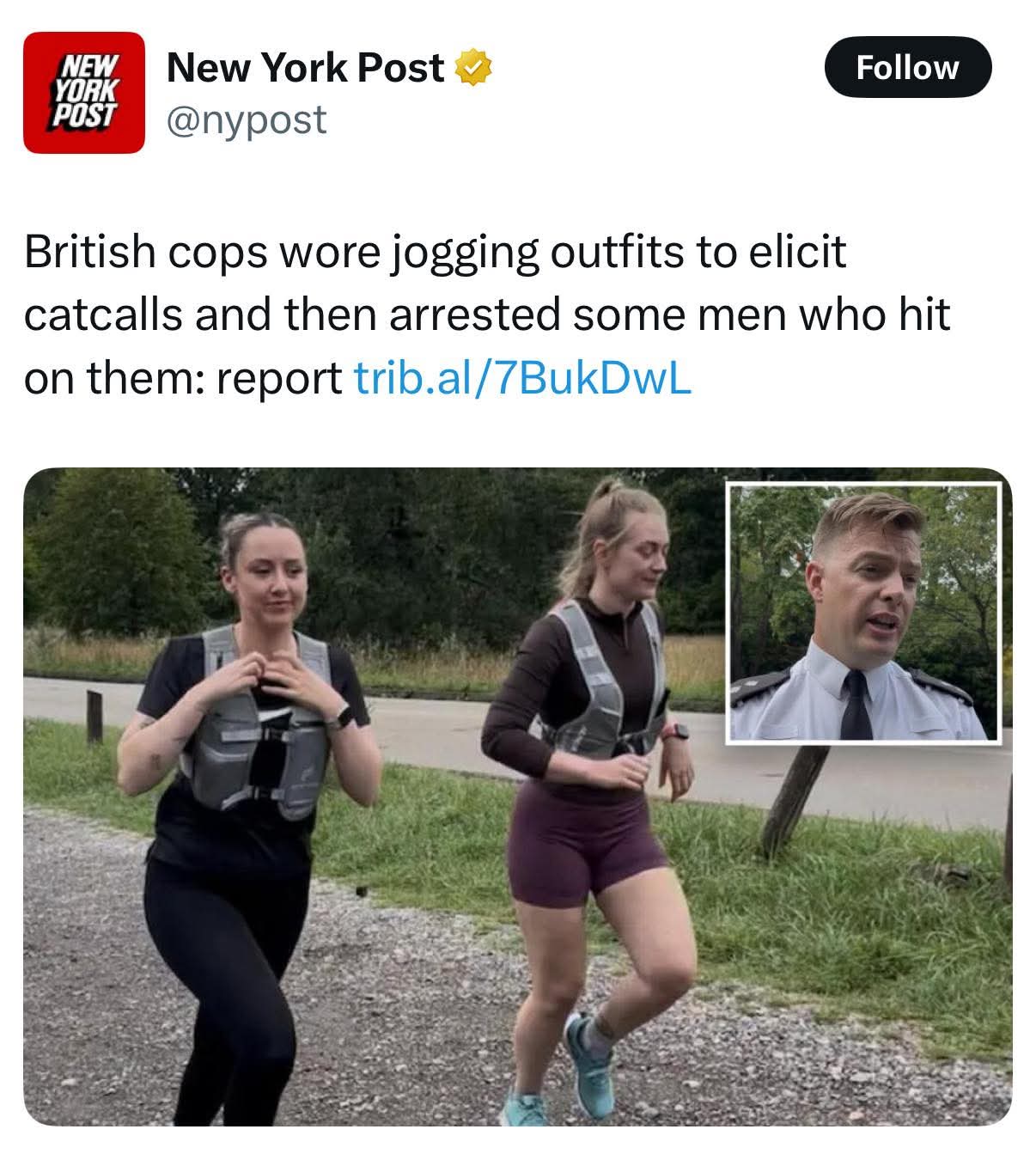
Task: Follow the New York Post account
Action: tap(908, 67)
